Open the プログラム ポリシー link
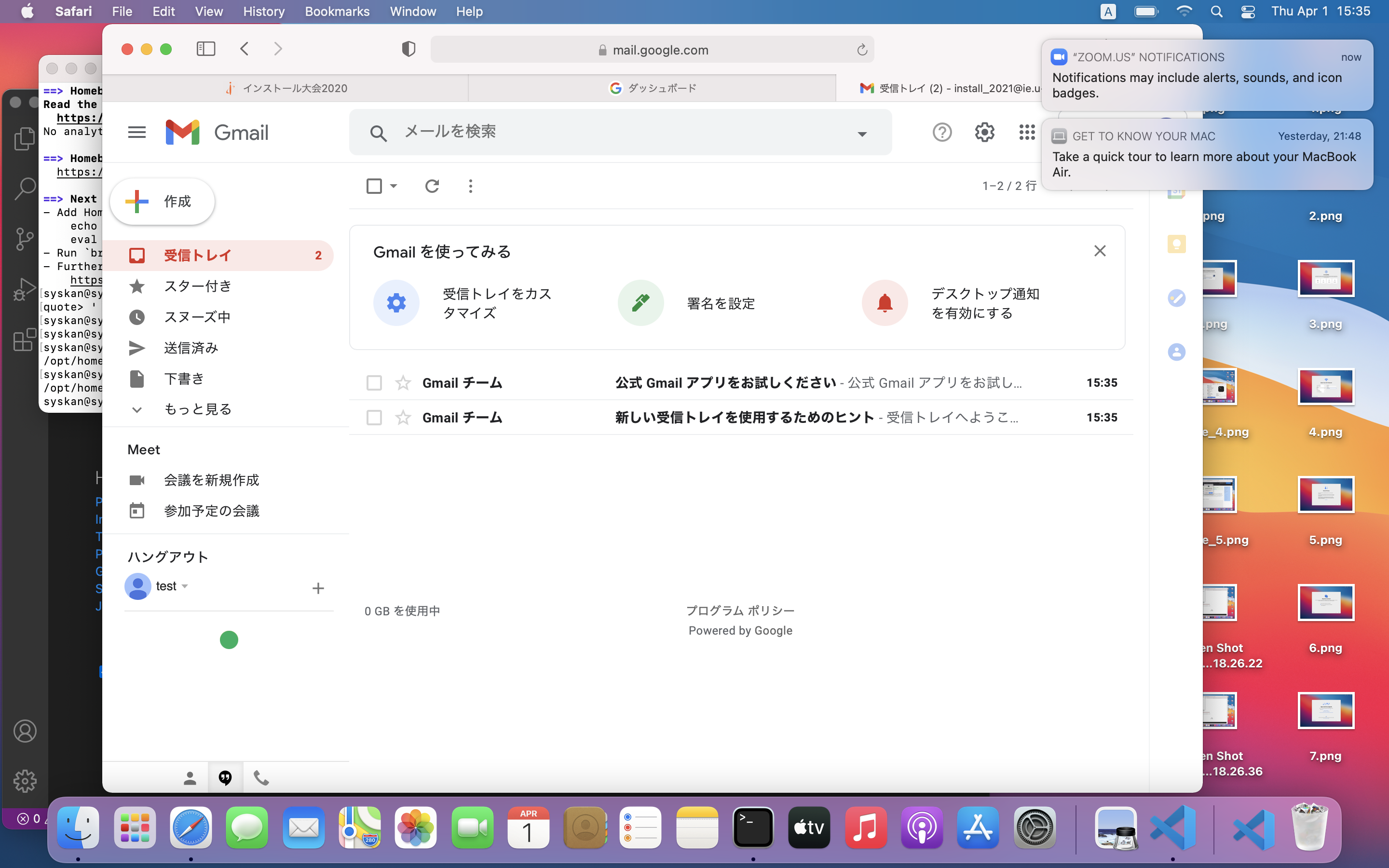The width and height of the screenshot is (1389, 868). (x=740, y=610)
